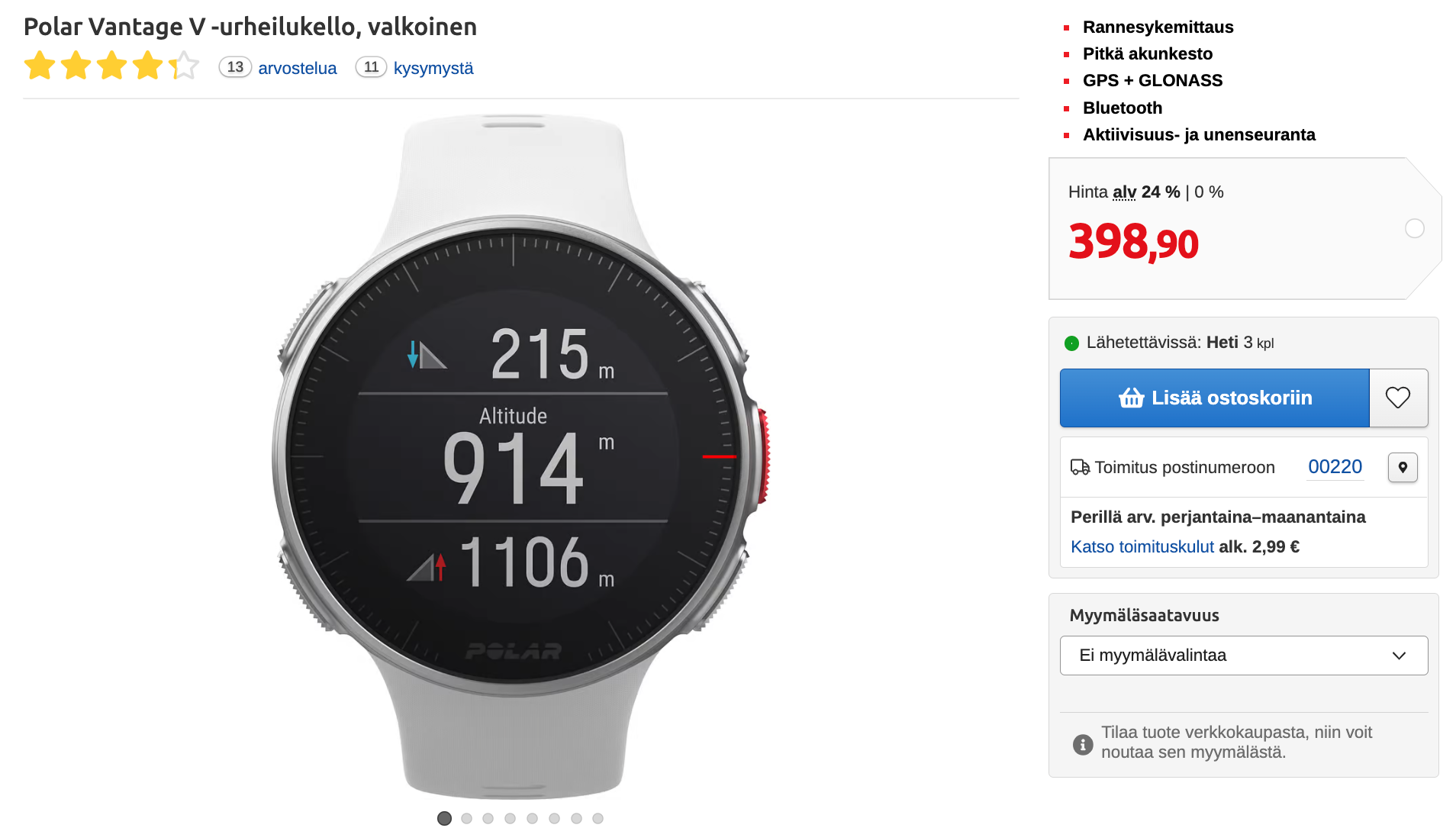
Task: Click the Polar watch product image
Action: [520, 456]
